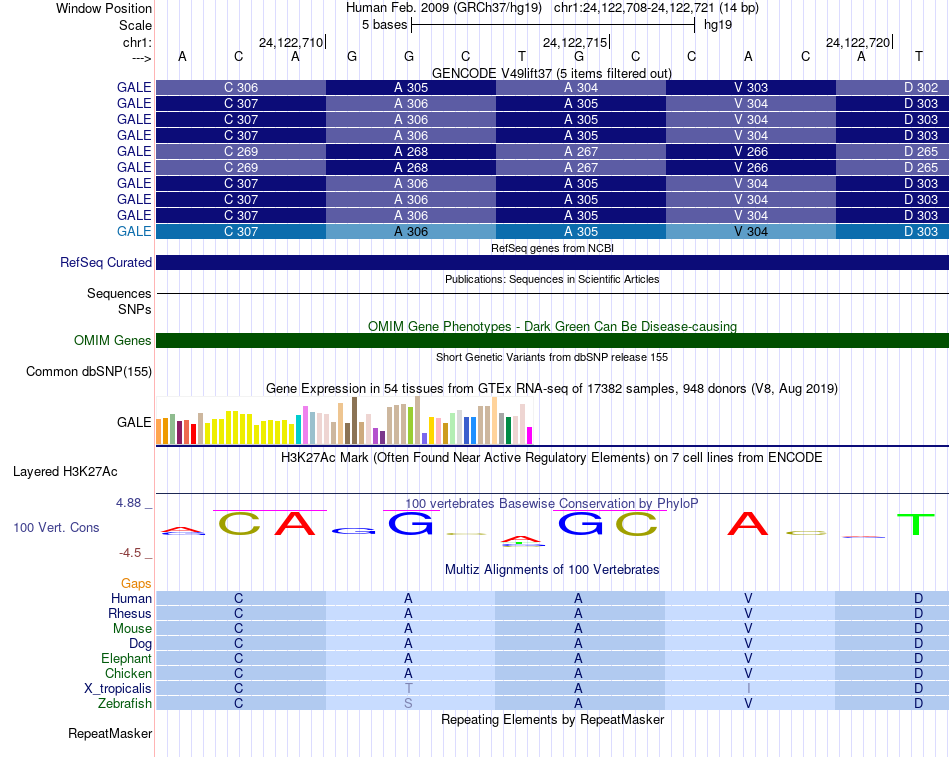Click the orange Gaps label

(136, 584)
